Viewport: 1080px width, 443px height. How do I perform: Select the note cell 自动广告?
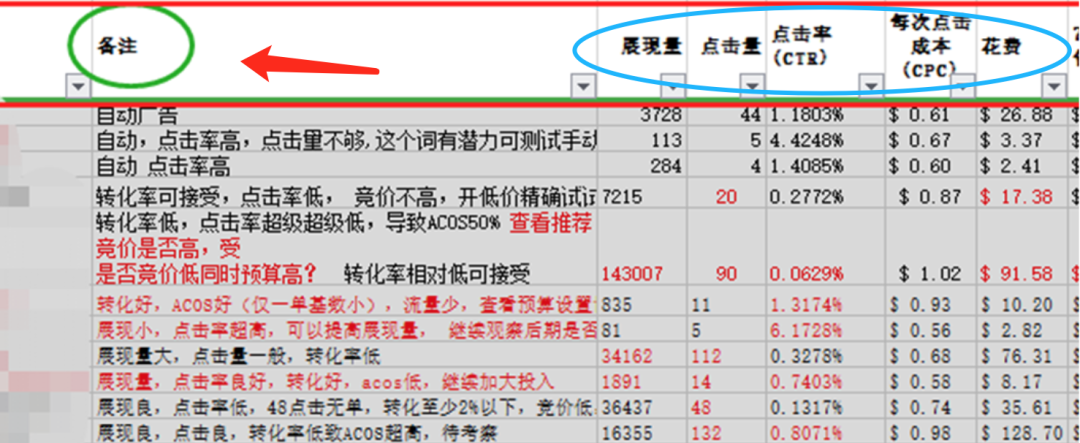[x=344, y=116]
